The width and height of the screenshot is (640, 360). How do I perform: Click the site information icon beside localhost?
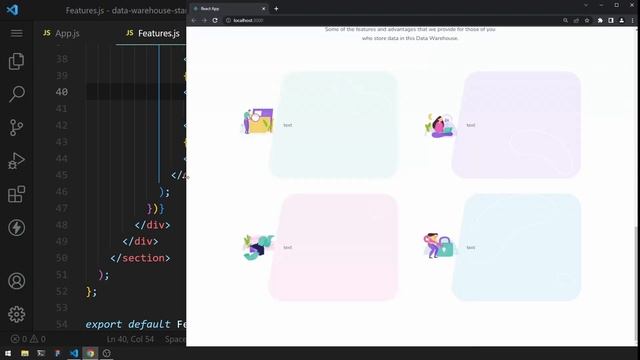click(229, 20)
